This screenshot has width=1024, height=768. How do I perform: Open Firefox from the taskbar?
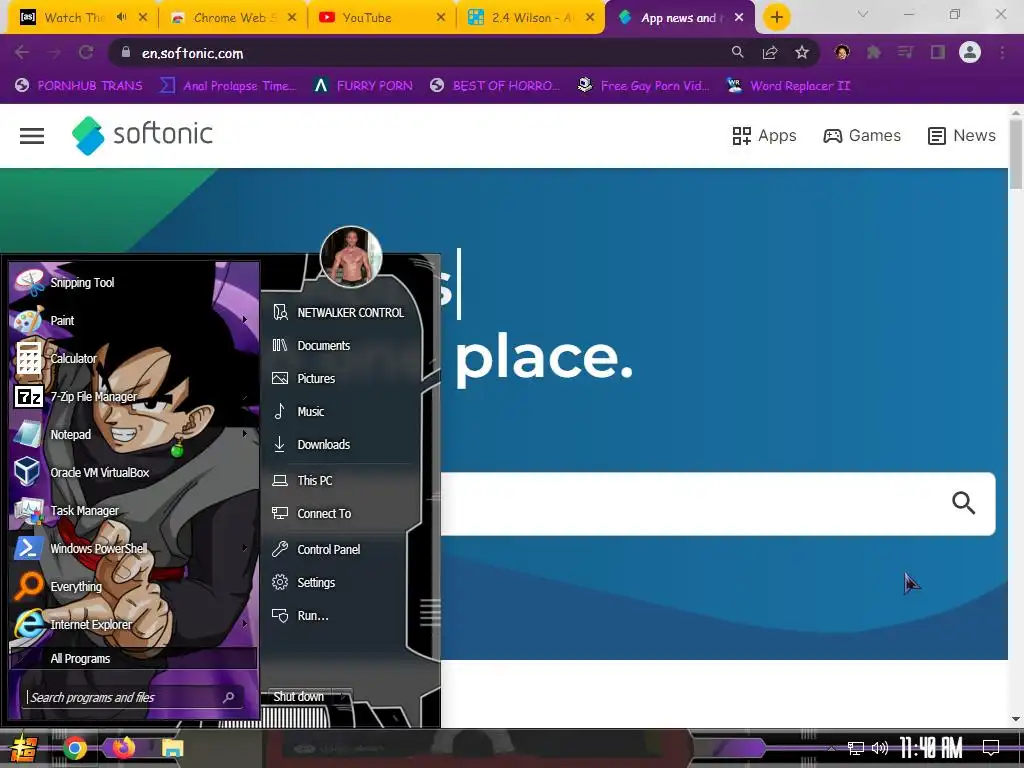coord(123,748)
